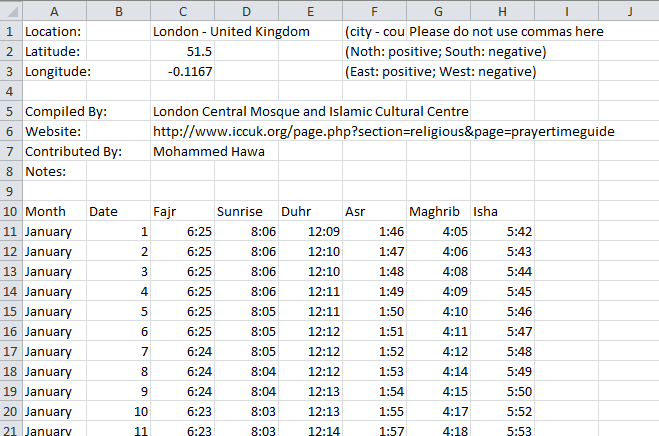Click the 'Date' column heading cell
Screen dimensions: 659x436
pos(119,211)
